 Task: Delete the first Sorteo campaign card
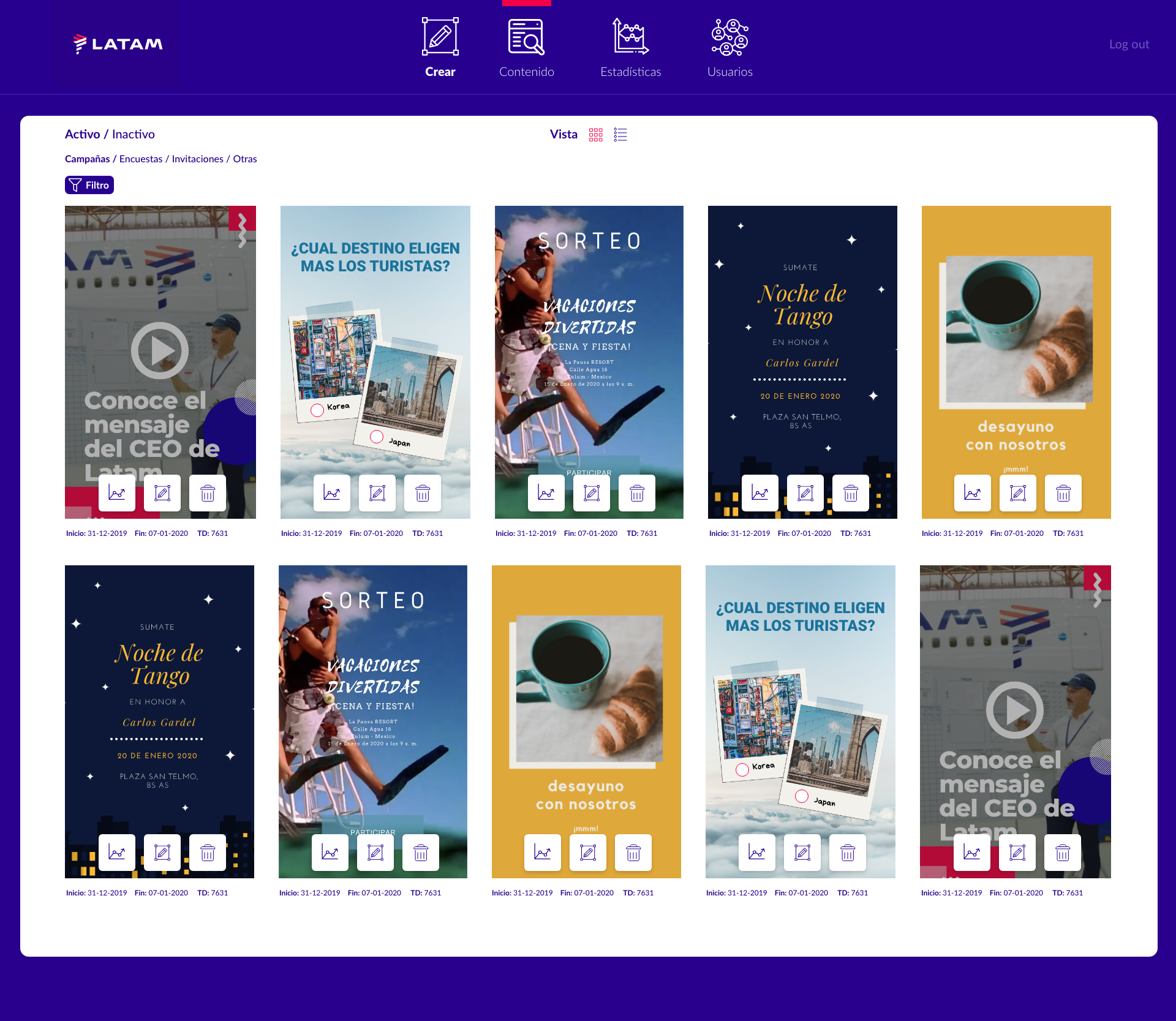(x=636, y=493)
